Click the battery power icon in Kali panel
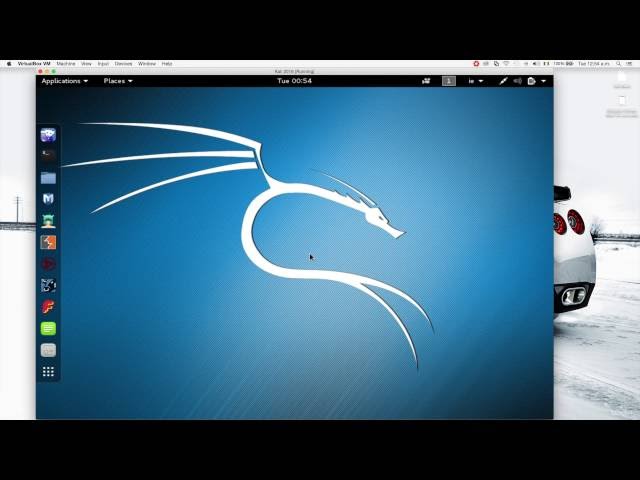The width and height of the screenshot is (640, 480). tap(531, 81)
